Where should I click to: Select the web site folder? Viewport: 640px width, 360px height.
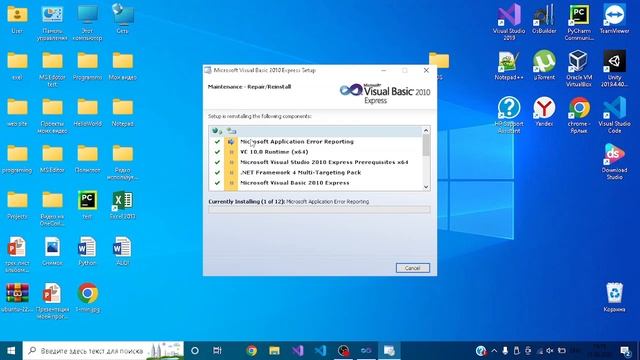click(x=17, y=111)
